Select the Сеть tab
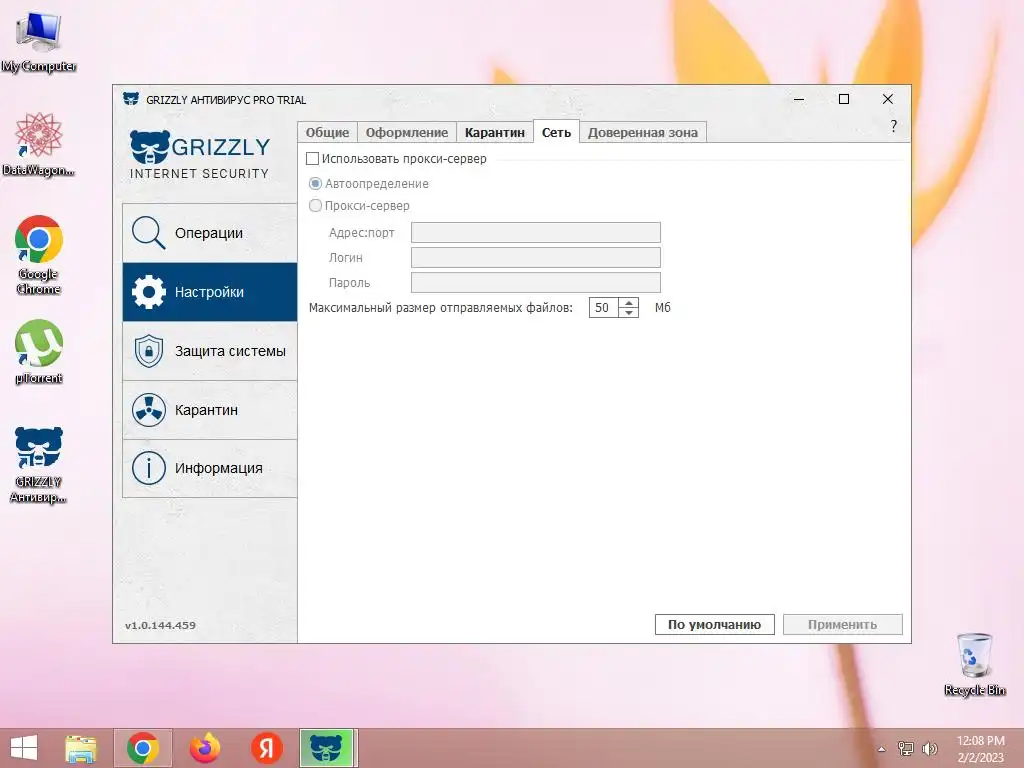This screenshot has width=1024, height=768. (556, 132)
